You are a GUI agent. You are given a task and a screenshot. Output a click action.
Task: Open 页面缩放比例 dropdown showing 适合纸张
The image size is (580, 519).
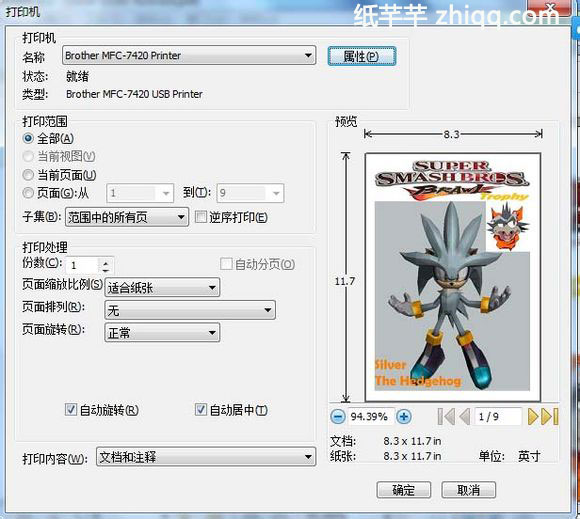point(162,287)
